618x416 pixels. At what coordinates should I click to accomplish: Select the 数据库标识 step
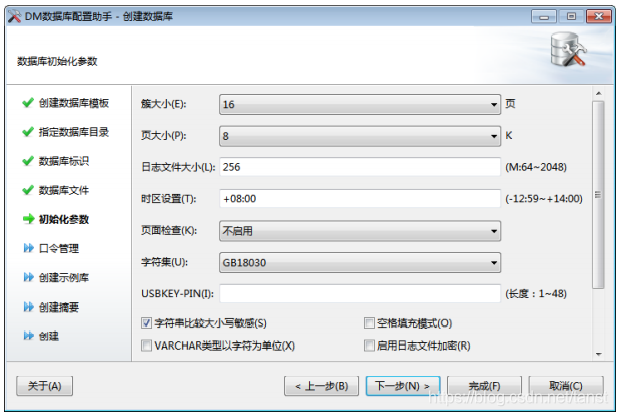coord(64,161)
